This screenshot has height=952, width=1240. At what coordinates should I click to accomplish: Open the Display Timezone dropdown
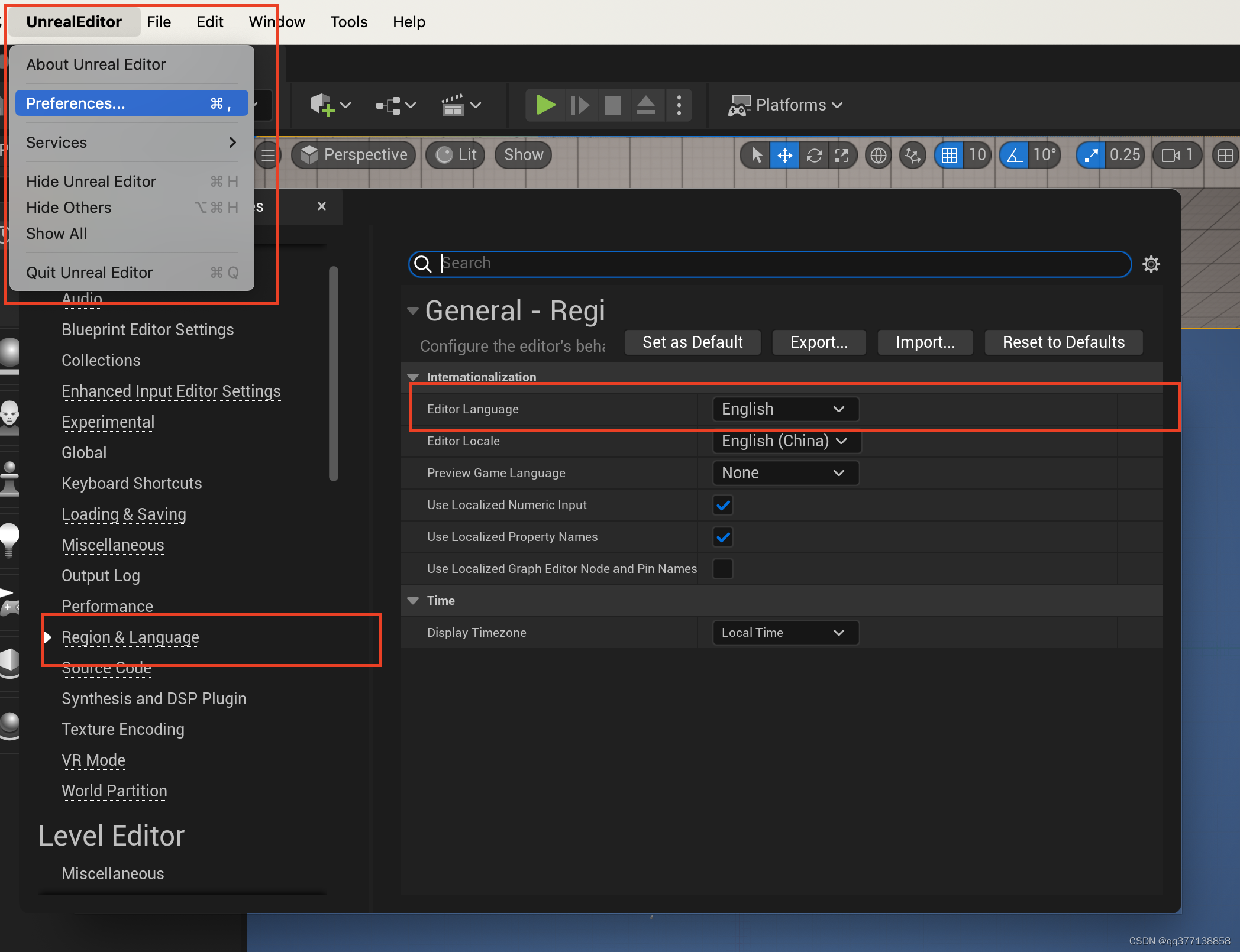click(x=784, y=633)
